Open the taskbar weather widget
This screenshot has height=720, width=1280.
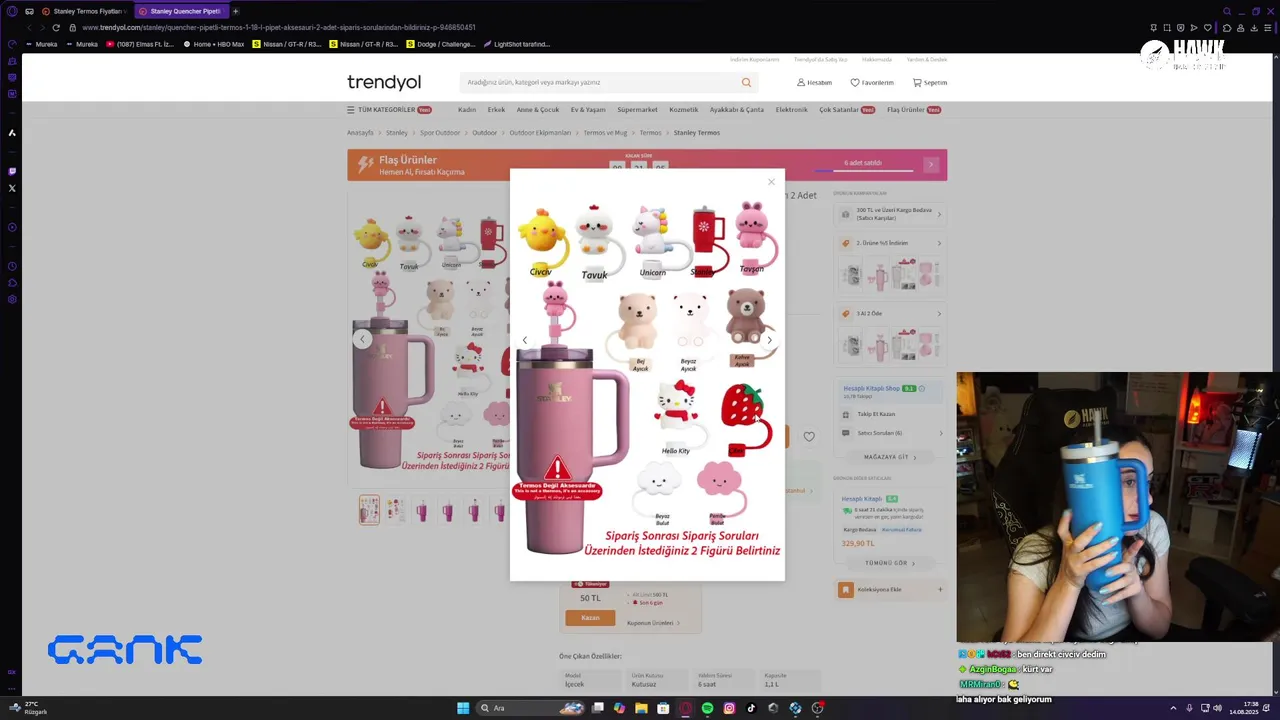tap(28, 708)
